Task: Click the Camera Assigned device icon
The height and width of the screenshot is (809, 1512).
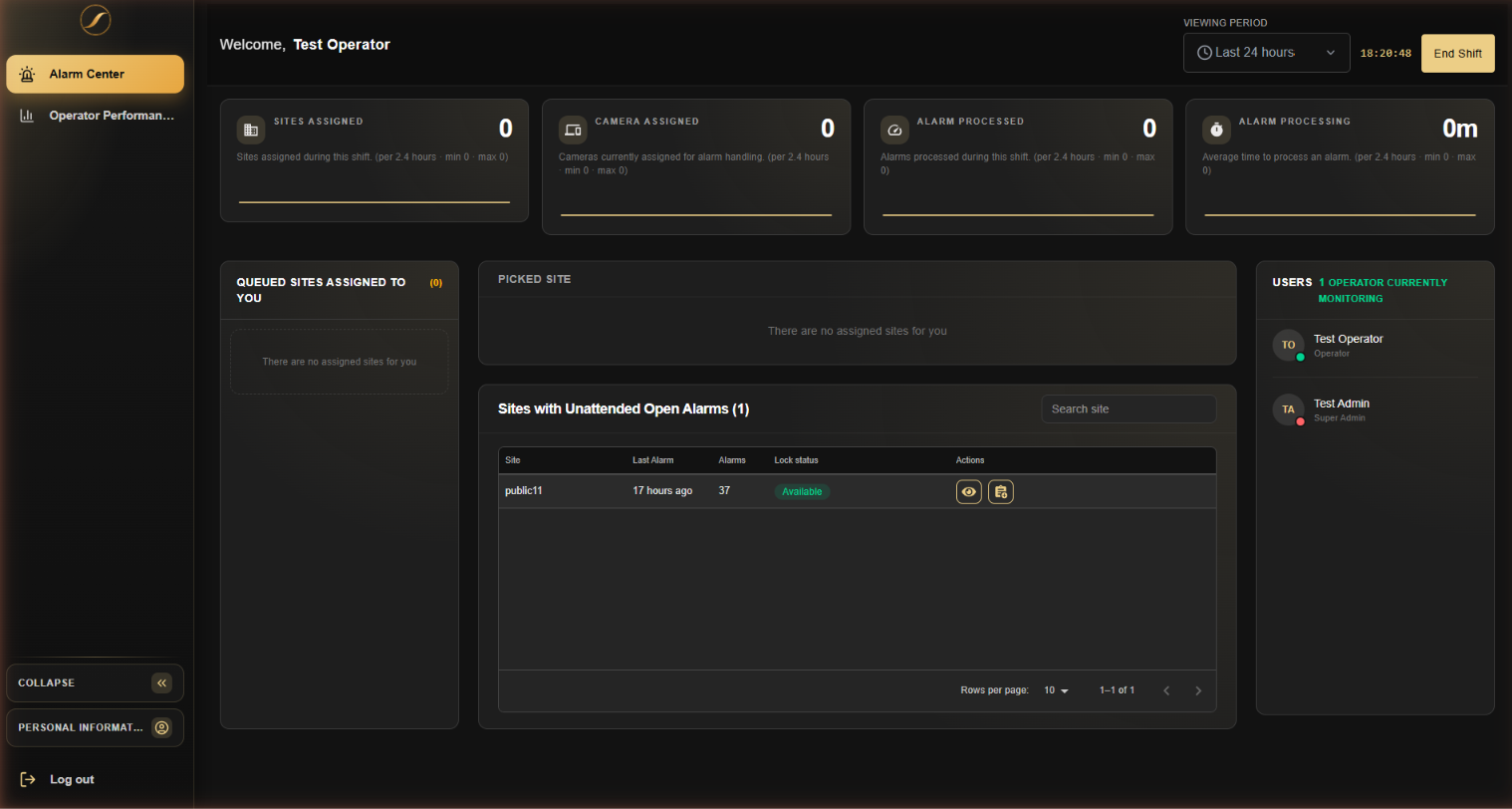Action: click(573, 131)
